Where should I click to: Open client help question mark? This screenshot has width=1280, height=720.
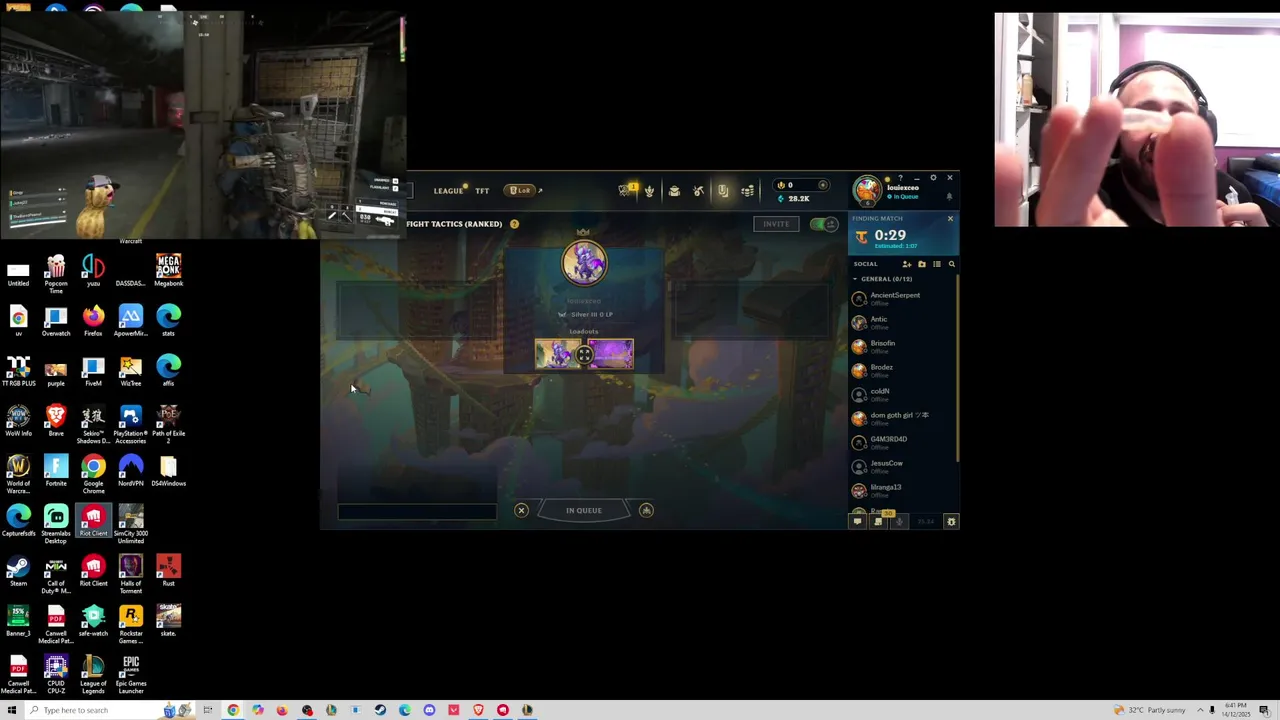point(900,178)
